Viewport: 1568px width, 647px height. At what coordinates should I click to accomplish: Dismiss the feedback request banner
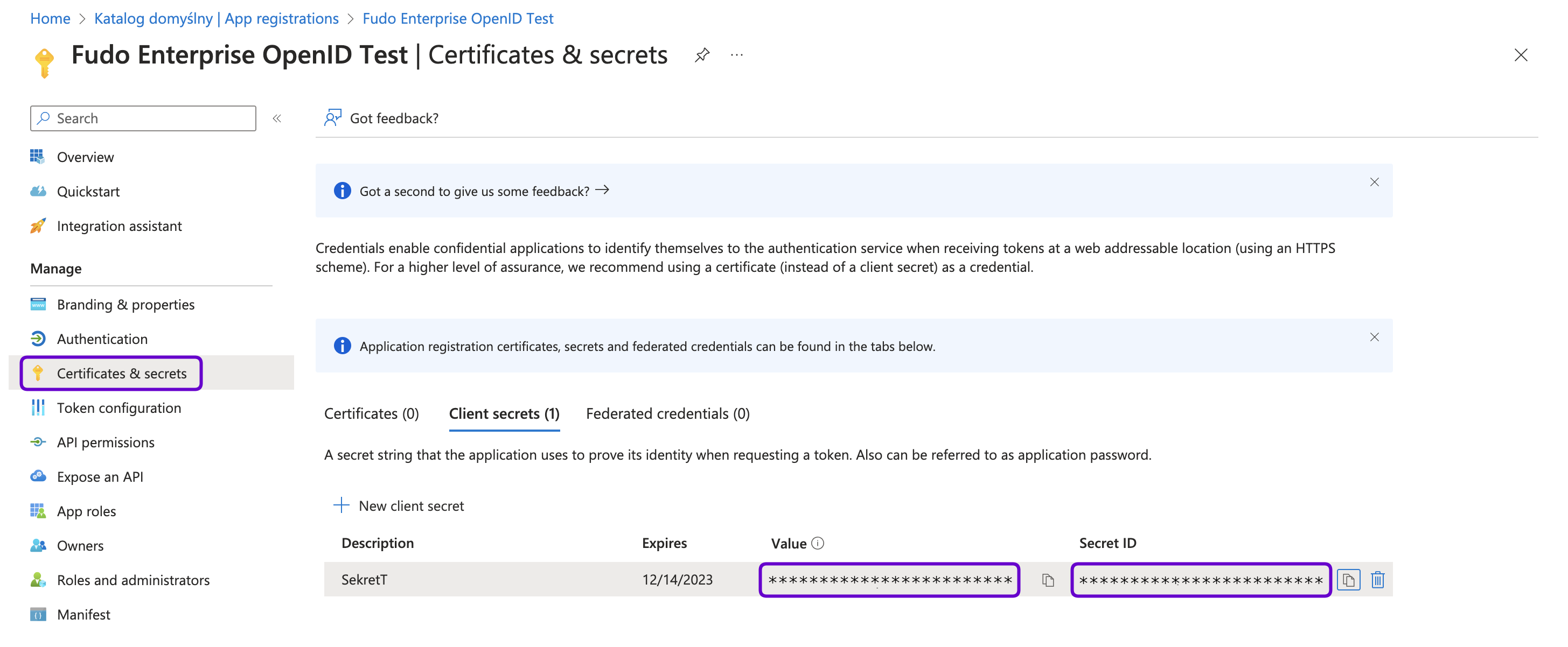pos(1374,182)
